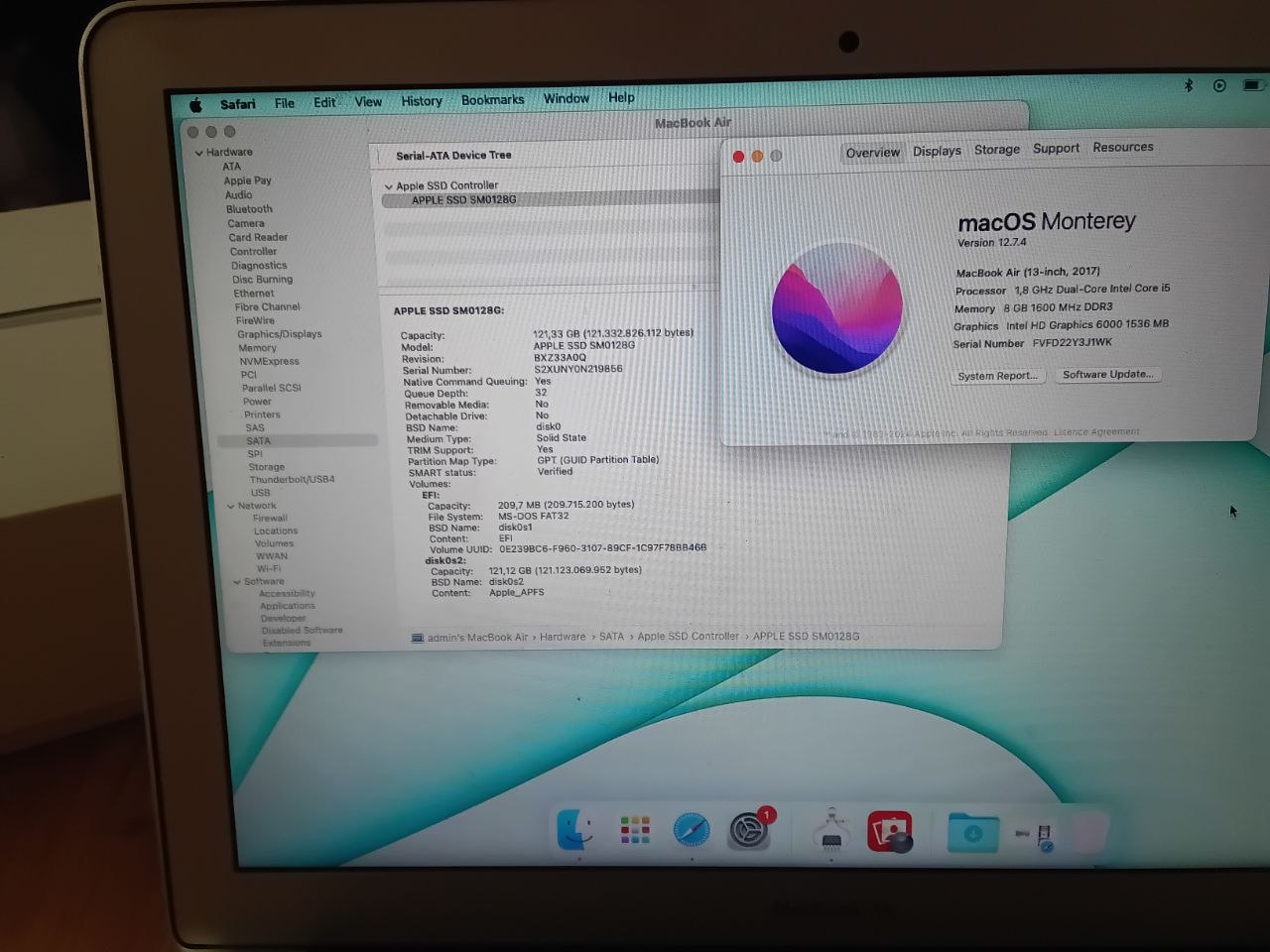Open the Safari menu
The width and height of the screenshot is (1270, 952).
coord(237,104)
